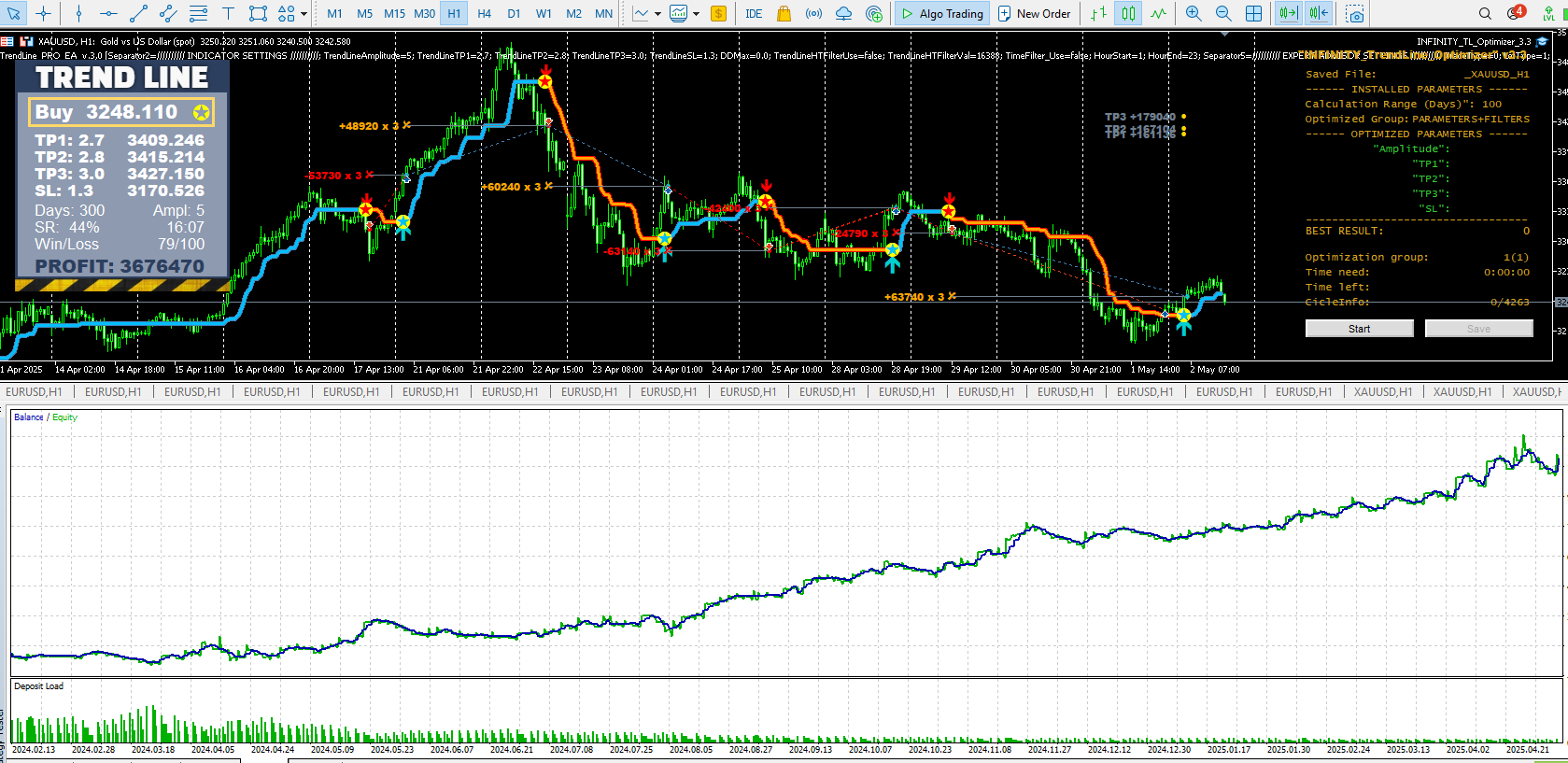Pick the trendline drawing tool
This screenshot has width=1568, height=763.
pos(138,13)
